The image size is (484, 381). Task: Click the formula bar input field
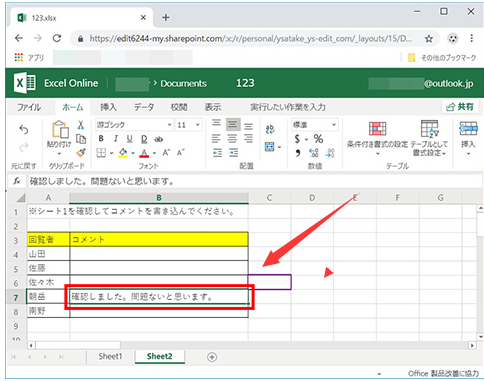coord(253,181)
